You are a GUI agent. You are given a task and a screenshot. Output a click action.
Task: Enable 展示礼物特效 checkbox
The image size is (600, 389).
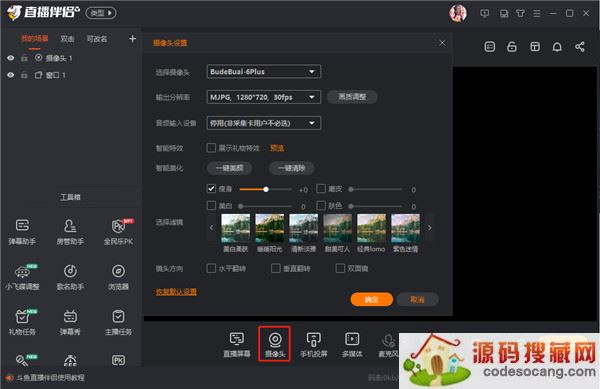point(211,148)
